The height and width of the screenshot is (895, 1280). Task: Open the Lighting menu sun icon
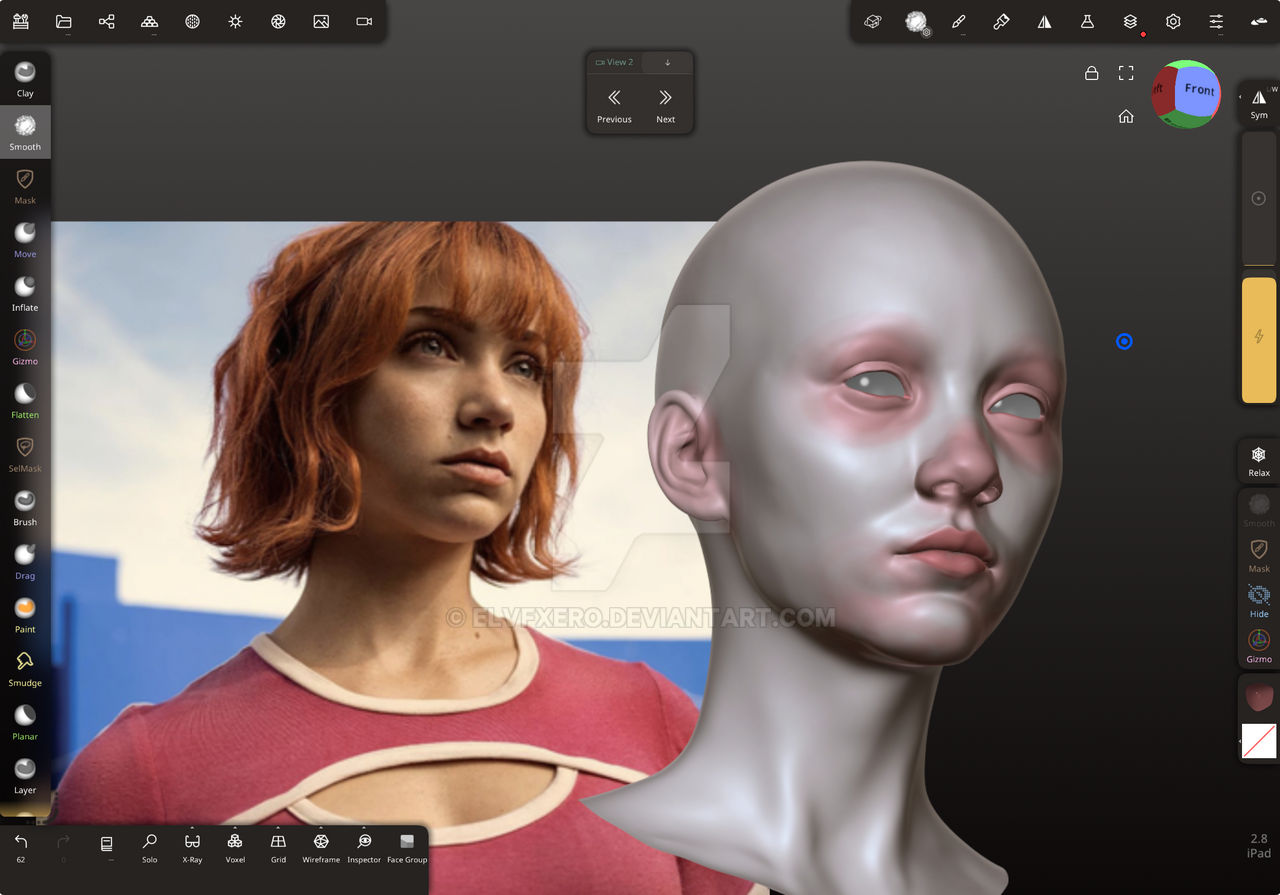[x=235, y=21]
